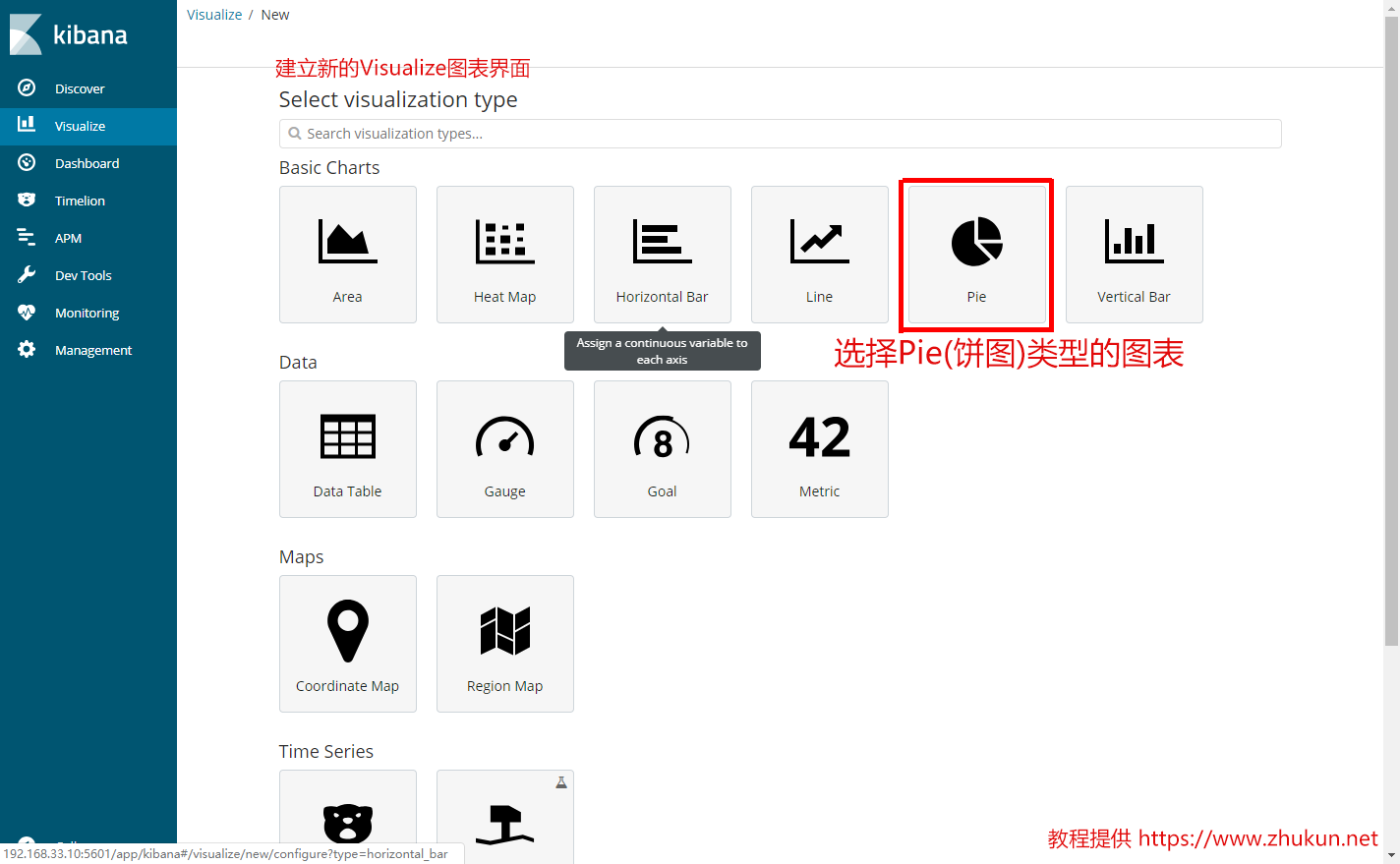1400x864 pixels.
Task: Click the Select visualization type title
Action: pyautogui.click(x=398, y=100)
